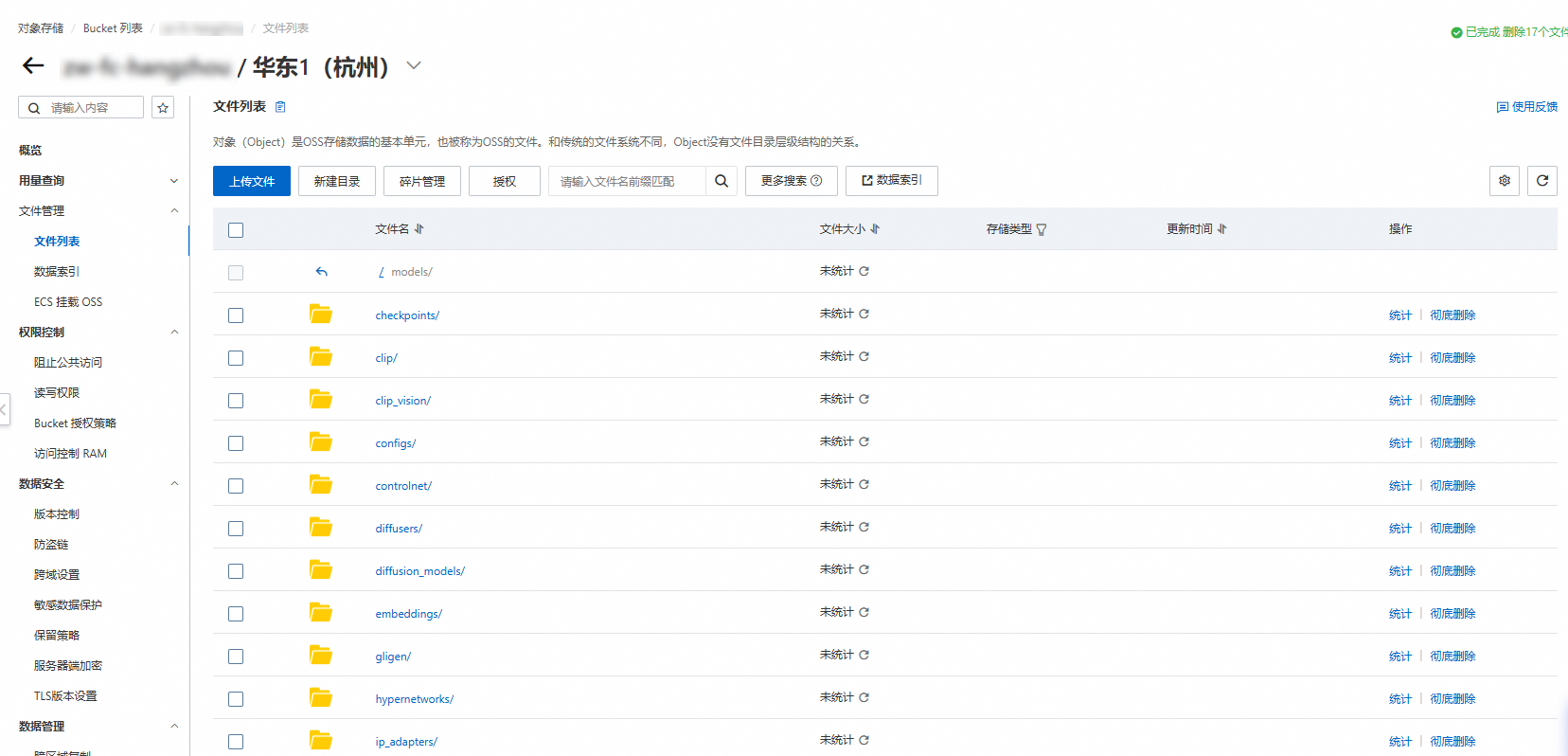Image resolution: width=1568 pixels, height=756 pixels.
Task: Click the help icon in 更多搜索 button
Action: pyautogui.click(x=816, y=181)
